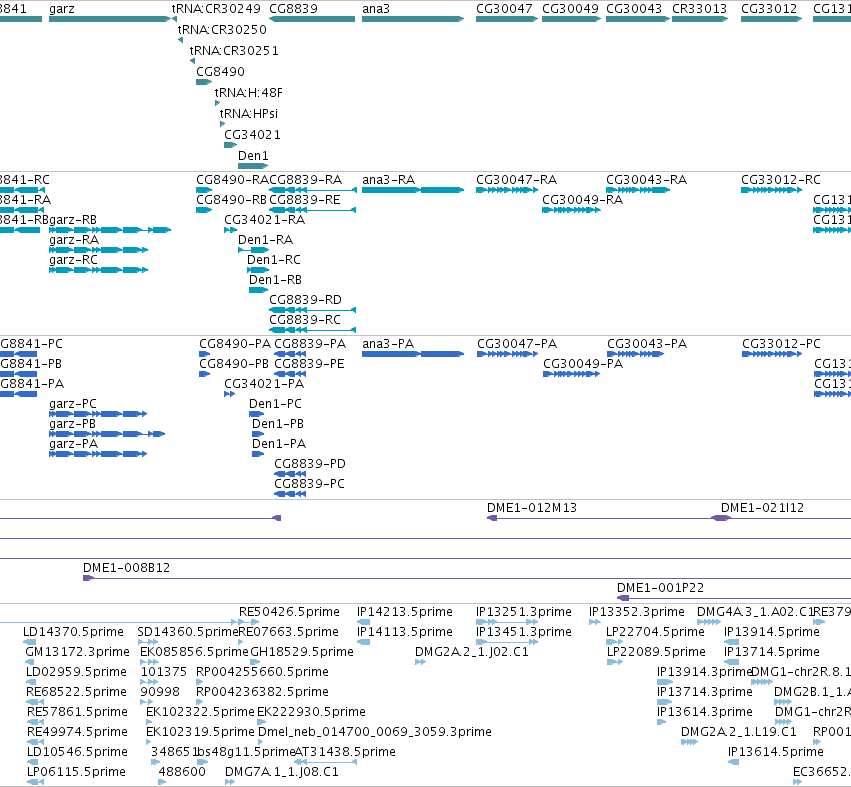Select the DME1-021I12 BAC clone
851x787 pixels.
[x=781, y=518]
